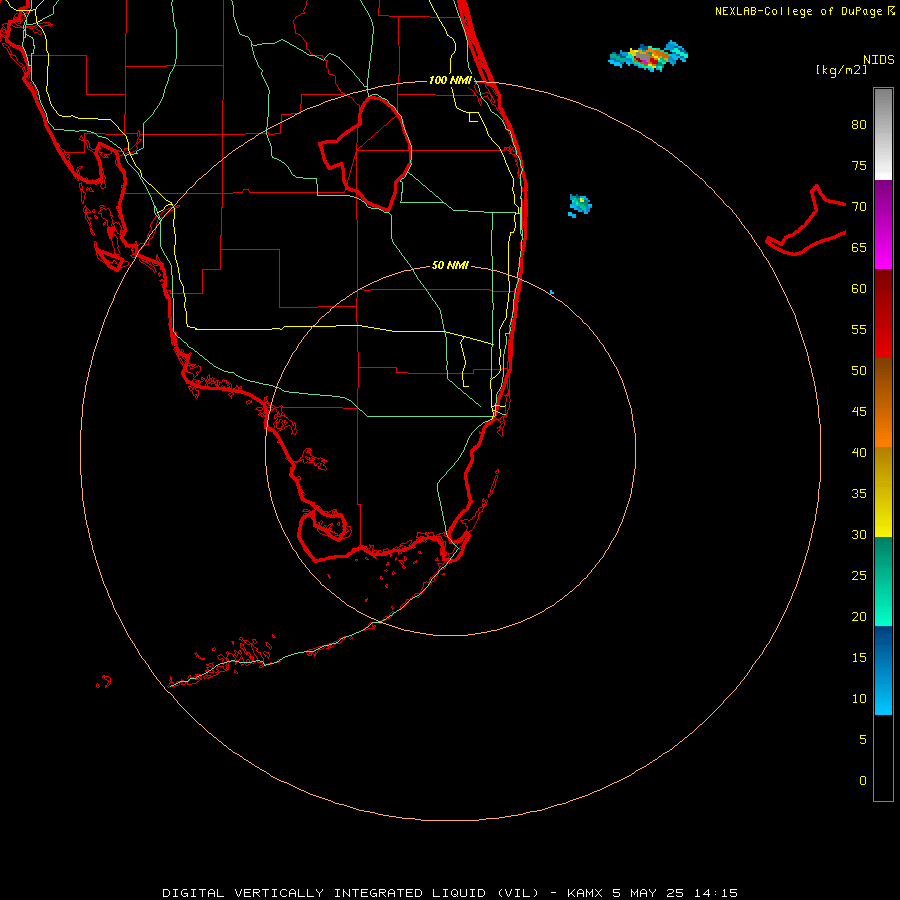Image resolution: width=900 pixels, height=900 pixels.
Task: Click the 60 value on the color scale
Action: pos(859,289)
